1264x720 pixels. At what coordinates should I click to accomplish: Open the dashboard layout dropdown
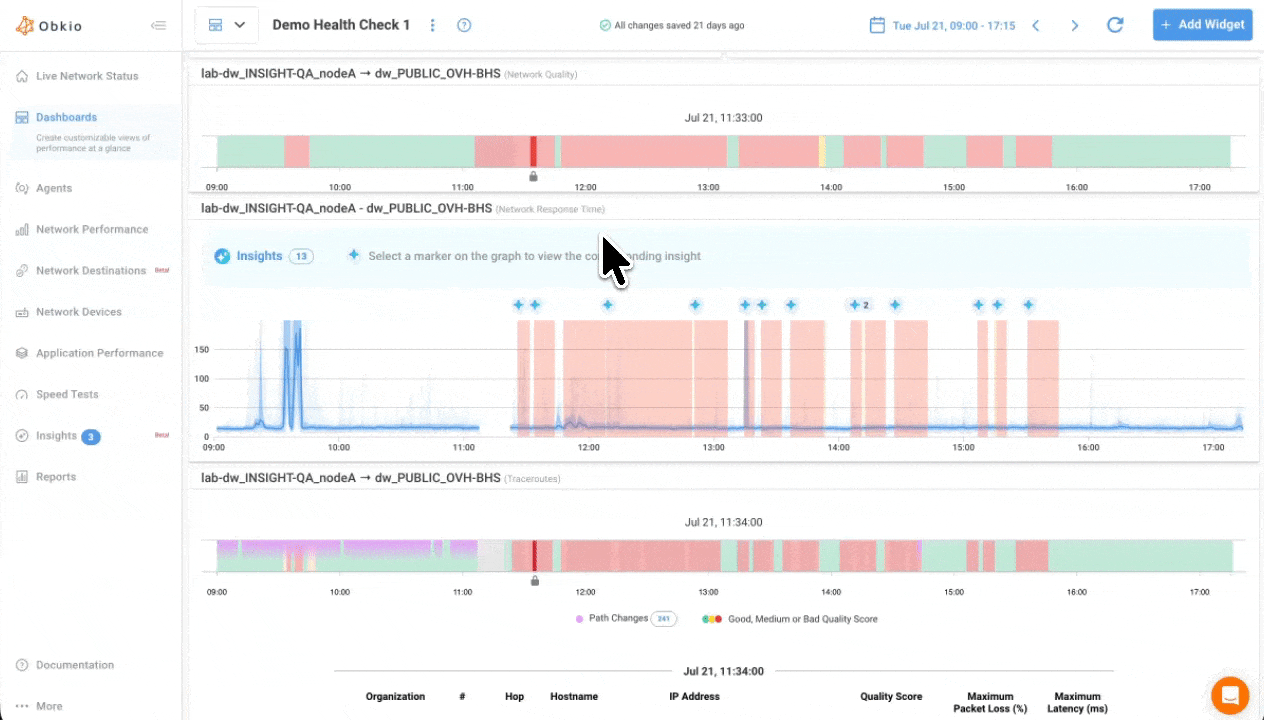[227, 25]
